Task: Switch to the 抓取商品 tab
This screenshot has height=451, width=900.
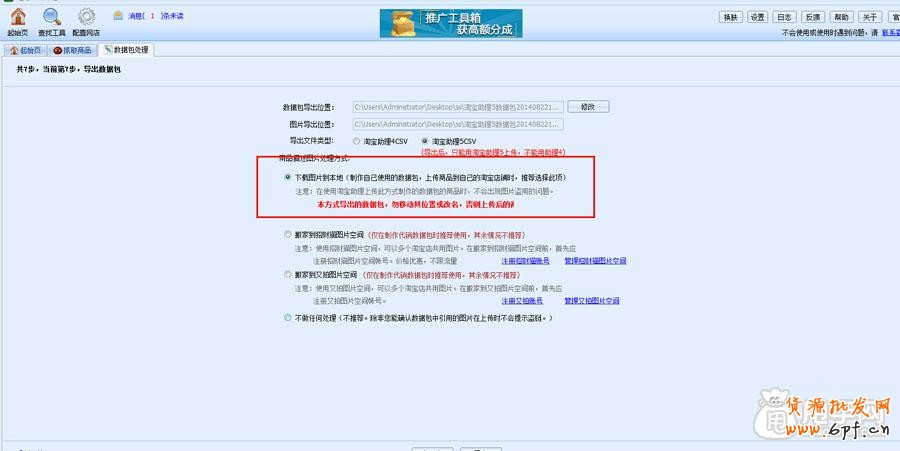Action: (x=72, y=50)
